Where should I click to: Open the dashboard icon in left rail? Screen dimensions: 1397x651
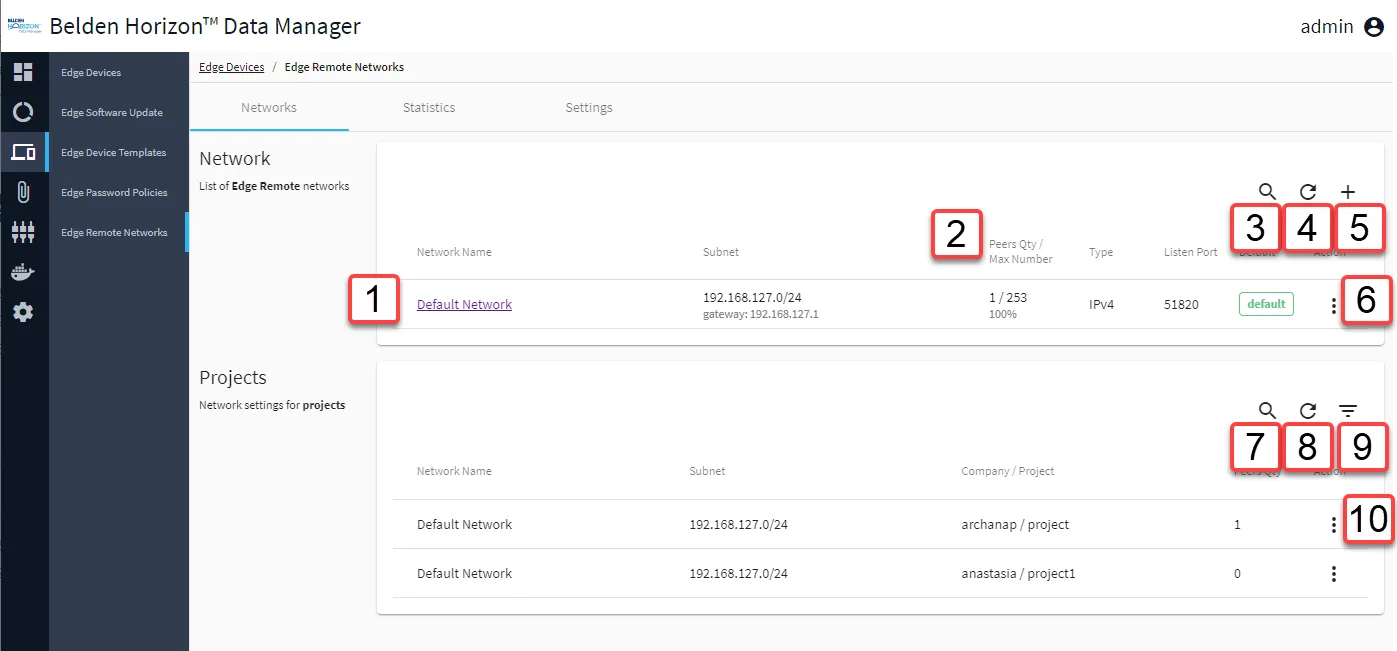click(23, 72)
